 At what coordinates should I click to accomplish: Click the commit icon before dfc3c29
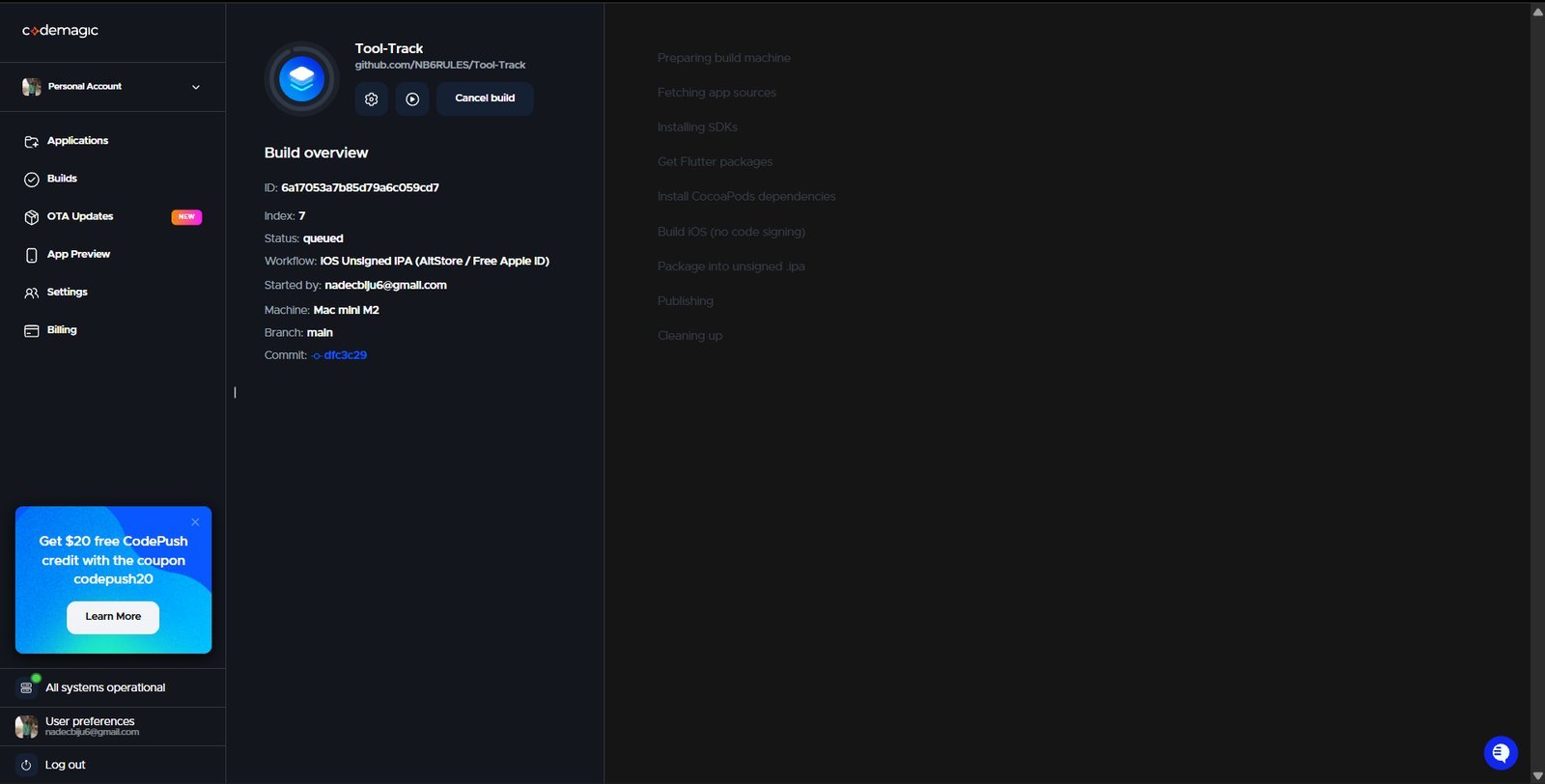pos(317,356)
